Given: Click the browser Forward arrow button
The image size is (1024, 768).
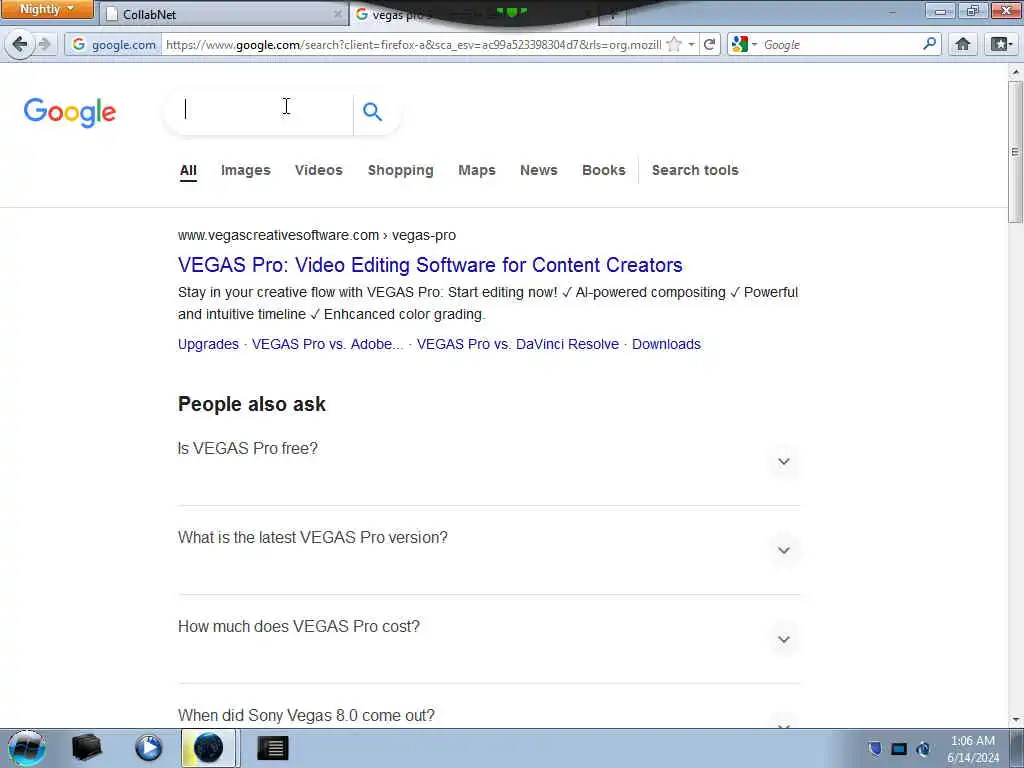Looking at the screenshot, I should (44, 44).
